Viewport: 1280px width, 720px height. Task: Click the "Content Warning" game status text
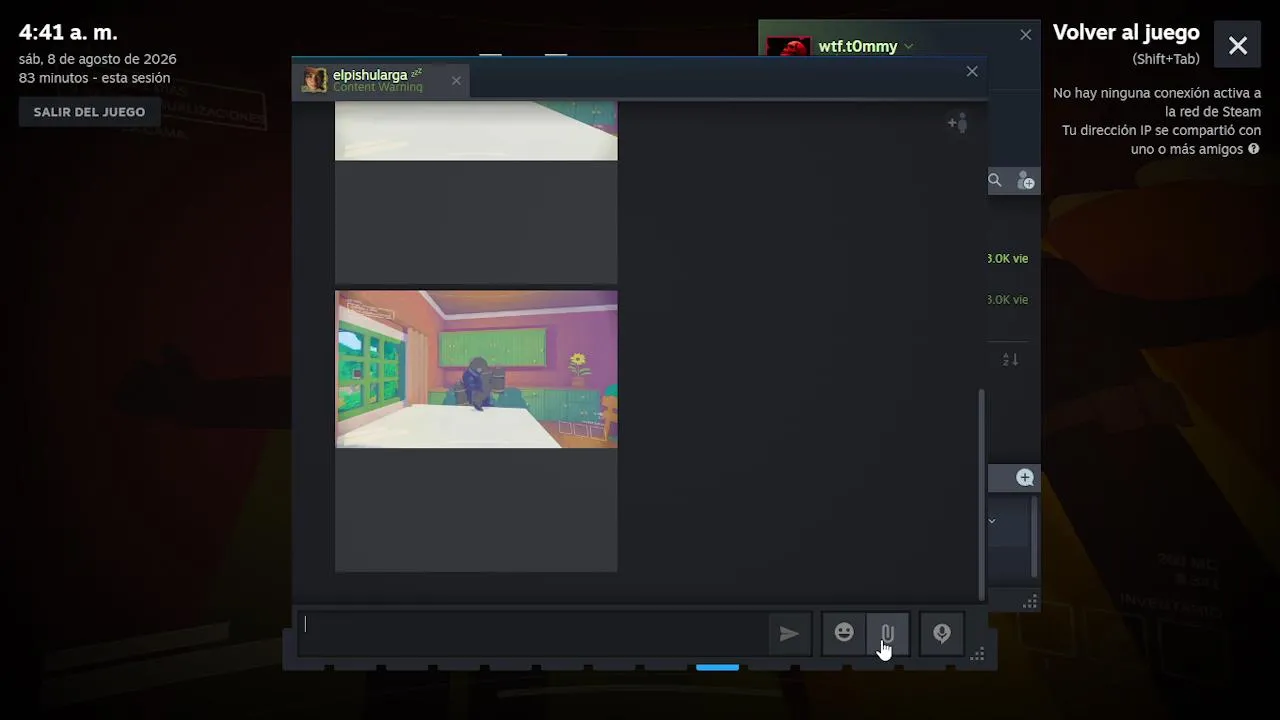tap(378, 87)
